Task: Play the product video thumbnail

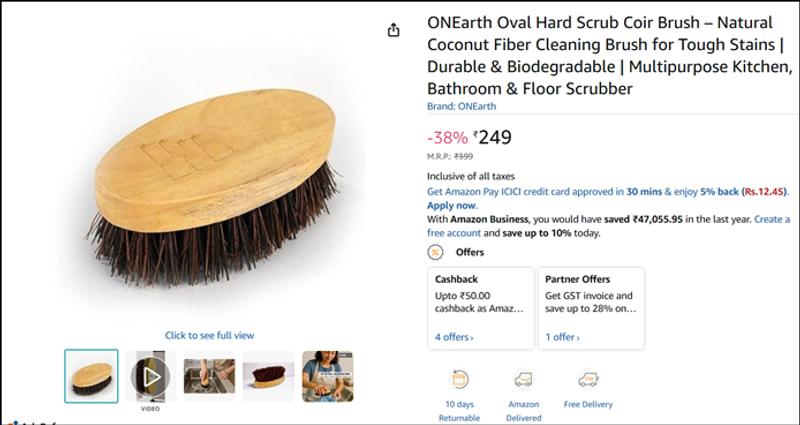Action: coord(150,376)
